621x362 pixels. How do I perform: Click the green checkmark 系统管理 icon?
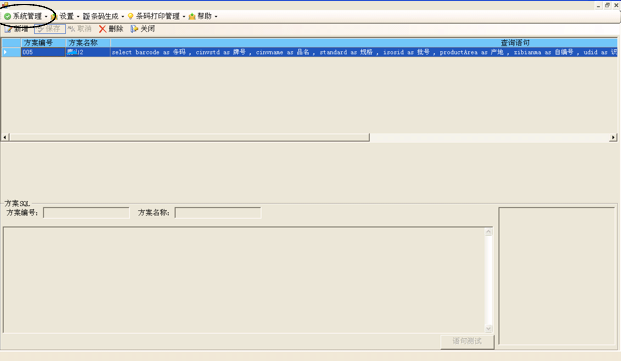8,16
